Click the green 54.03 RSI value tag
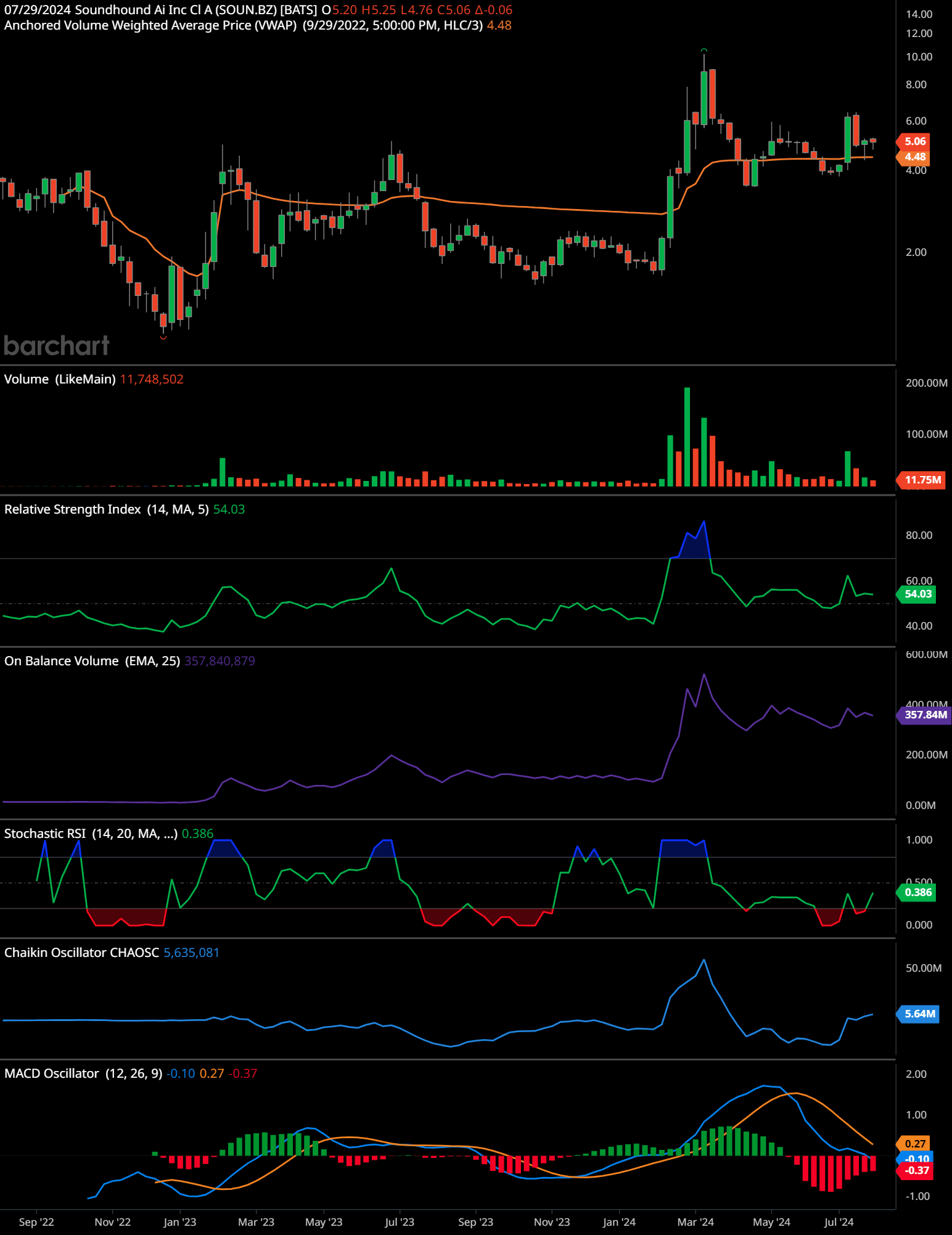 tap(917, 594)
